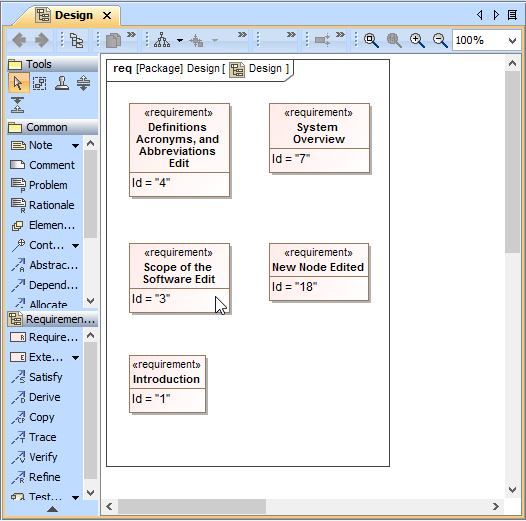Collapse the palette using bottom triangle

(52, 509)
